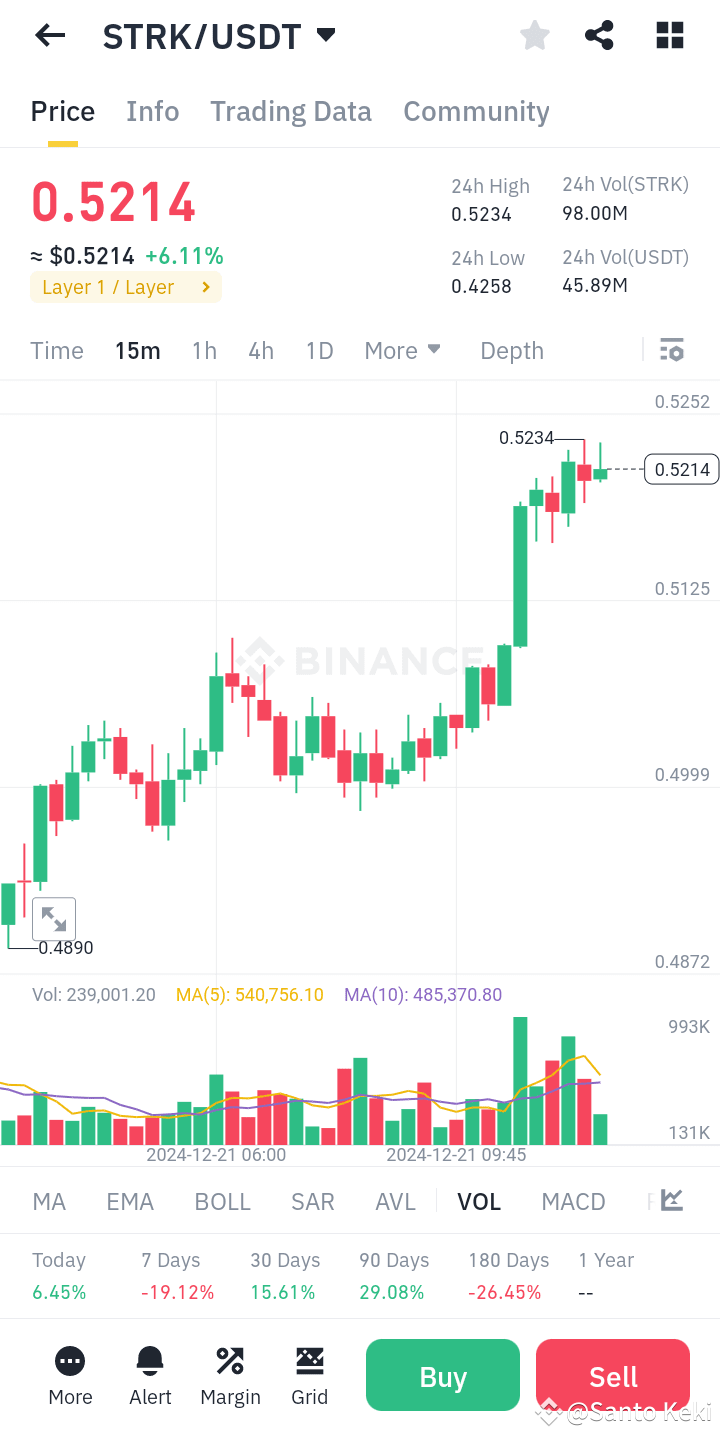Toggle the VOL volume indicator
This screenshot has width=720, height=1435.
pos(479,1200)
